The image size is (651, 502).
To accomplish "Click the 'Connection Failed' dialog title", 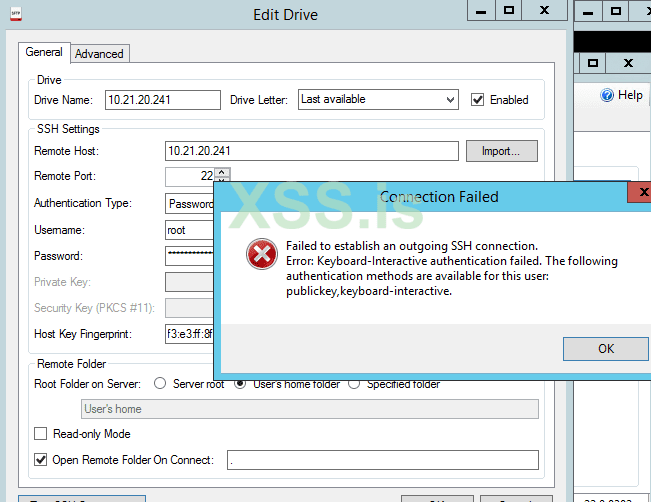I will pyautogui.click(x=439, y=196).
